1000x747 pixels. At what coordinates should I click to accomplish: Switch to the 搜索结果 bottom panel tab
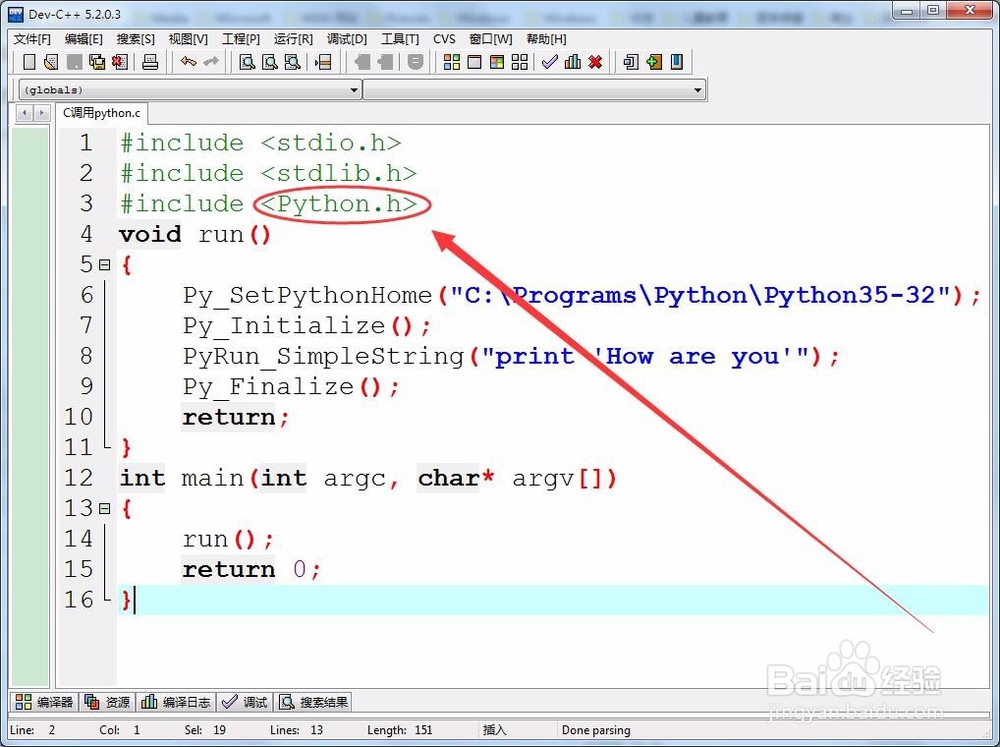click(x=314, y=701)
